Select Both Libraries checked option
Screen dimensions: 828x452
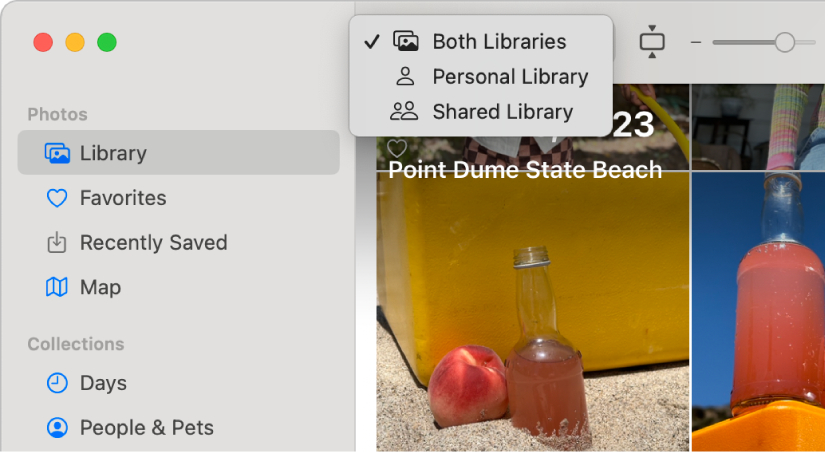(x=498, y=42)
